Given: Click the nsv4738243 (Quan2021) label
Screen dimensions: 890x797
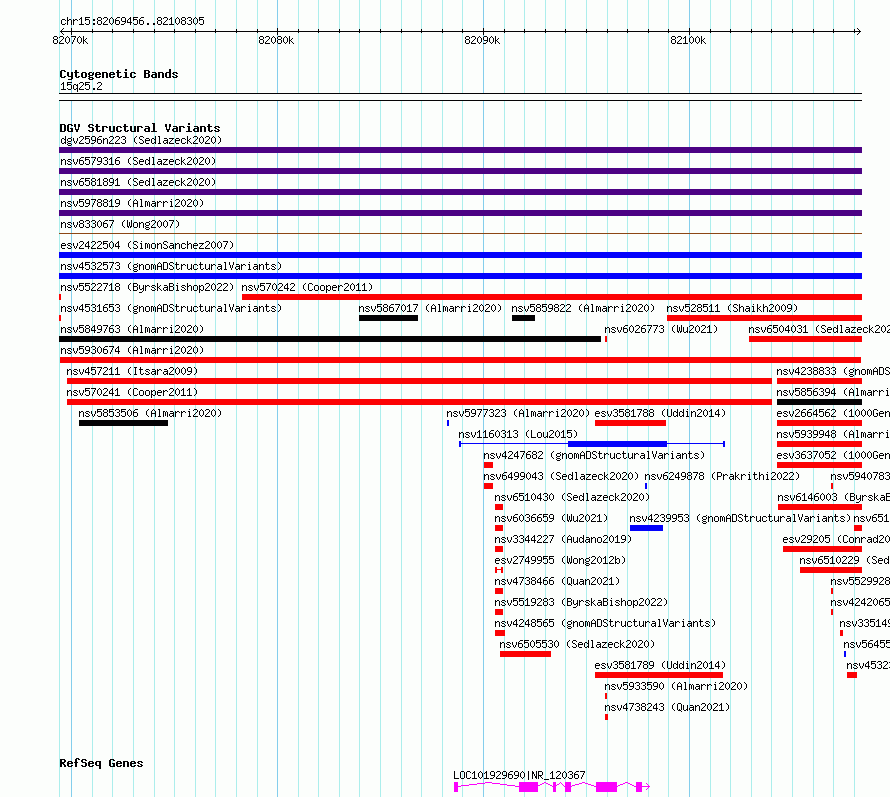Looking at the screenshot, I should 667,707.
